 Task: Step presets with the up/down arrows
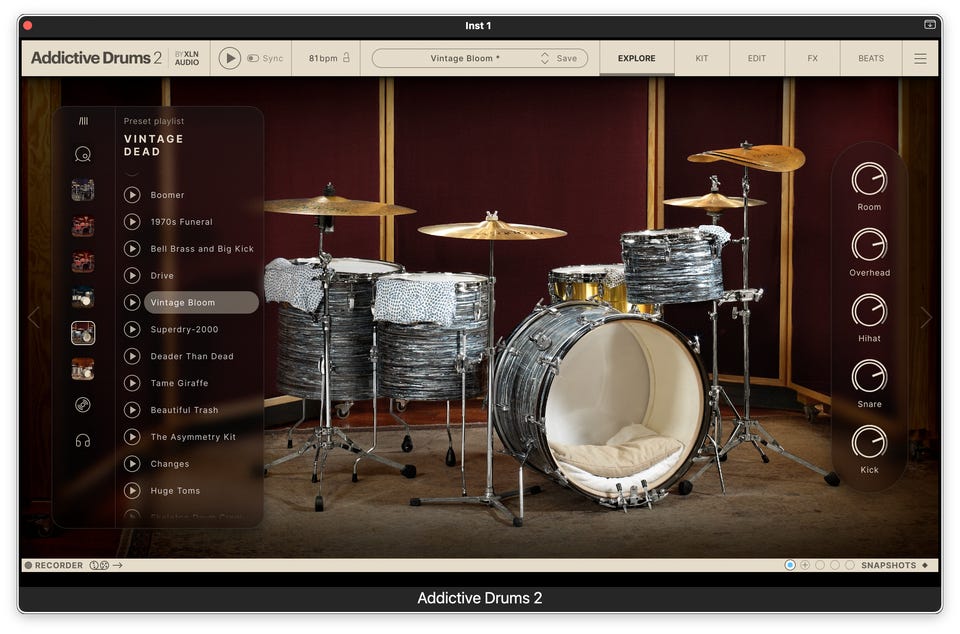click(x=544, y=58)
